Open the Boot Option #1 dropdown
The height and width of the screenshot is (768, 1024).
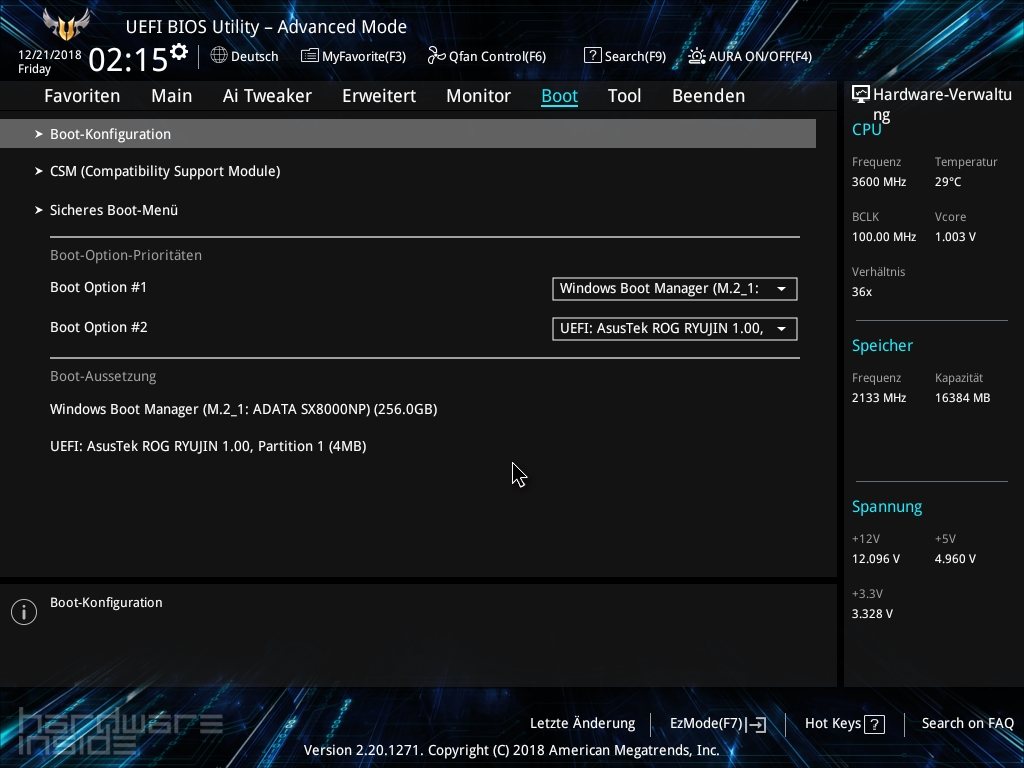(x=673, y=288)
